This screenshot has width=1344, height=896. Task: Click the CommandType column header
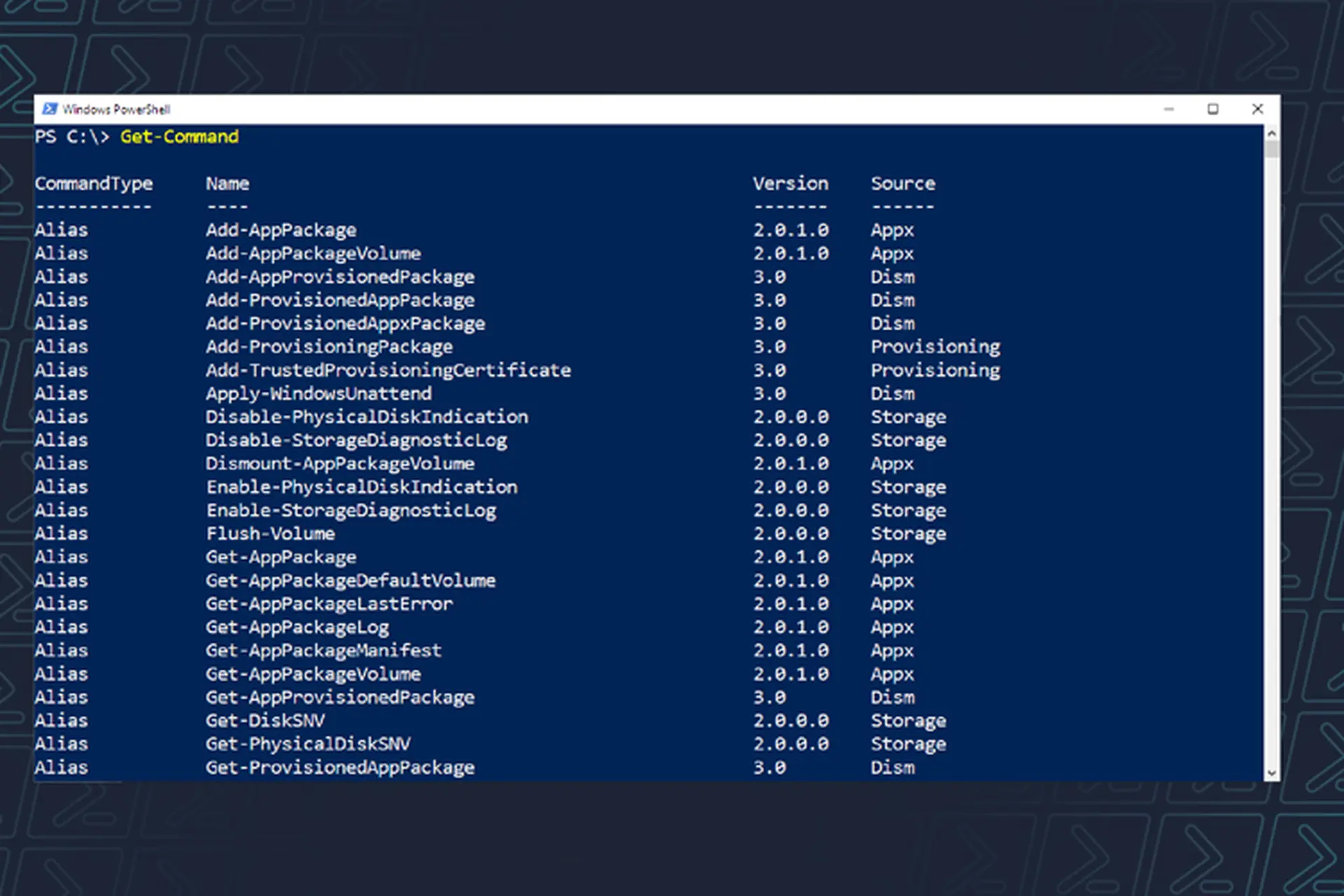[x=94, y=184]
